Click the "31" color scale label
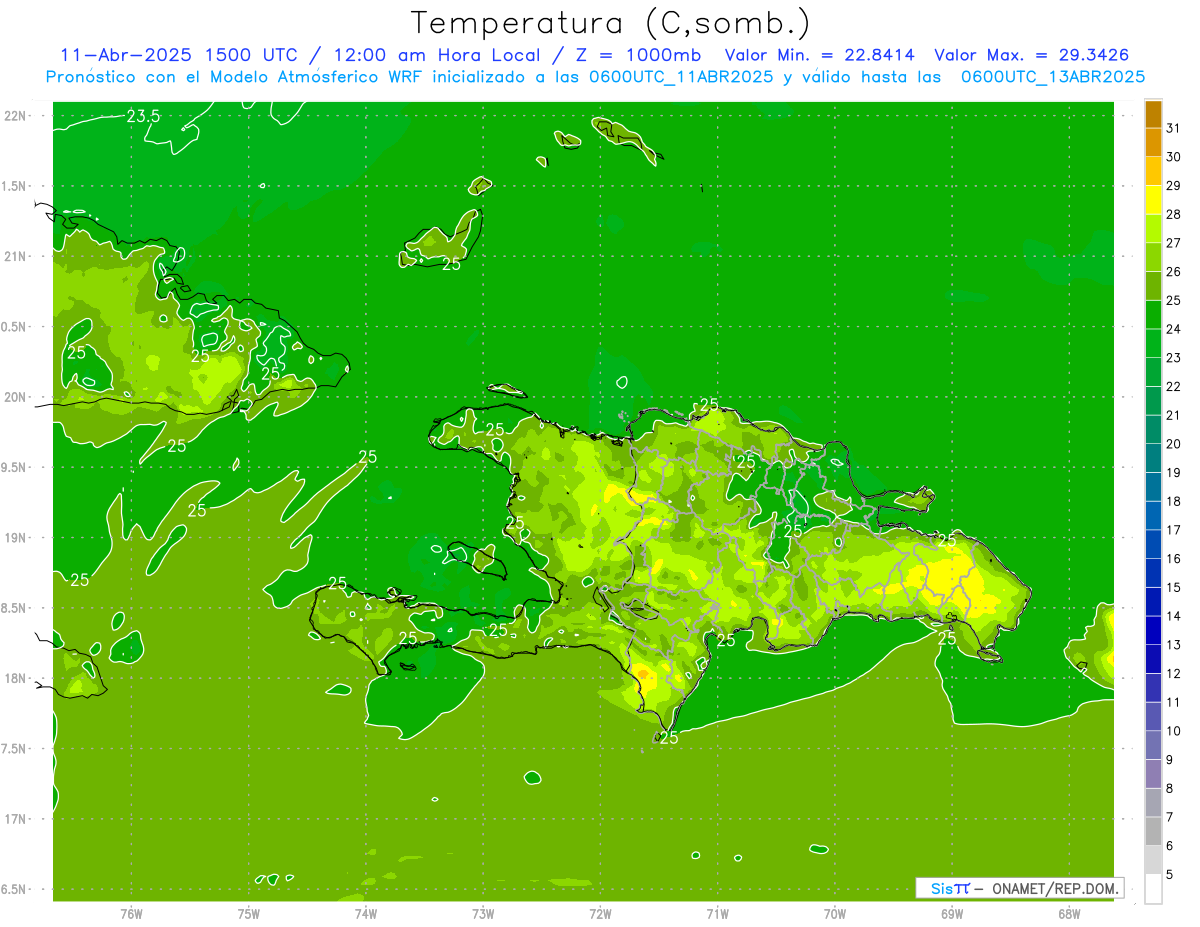The image size is (1200, 927). coord(1174,128)
